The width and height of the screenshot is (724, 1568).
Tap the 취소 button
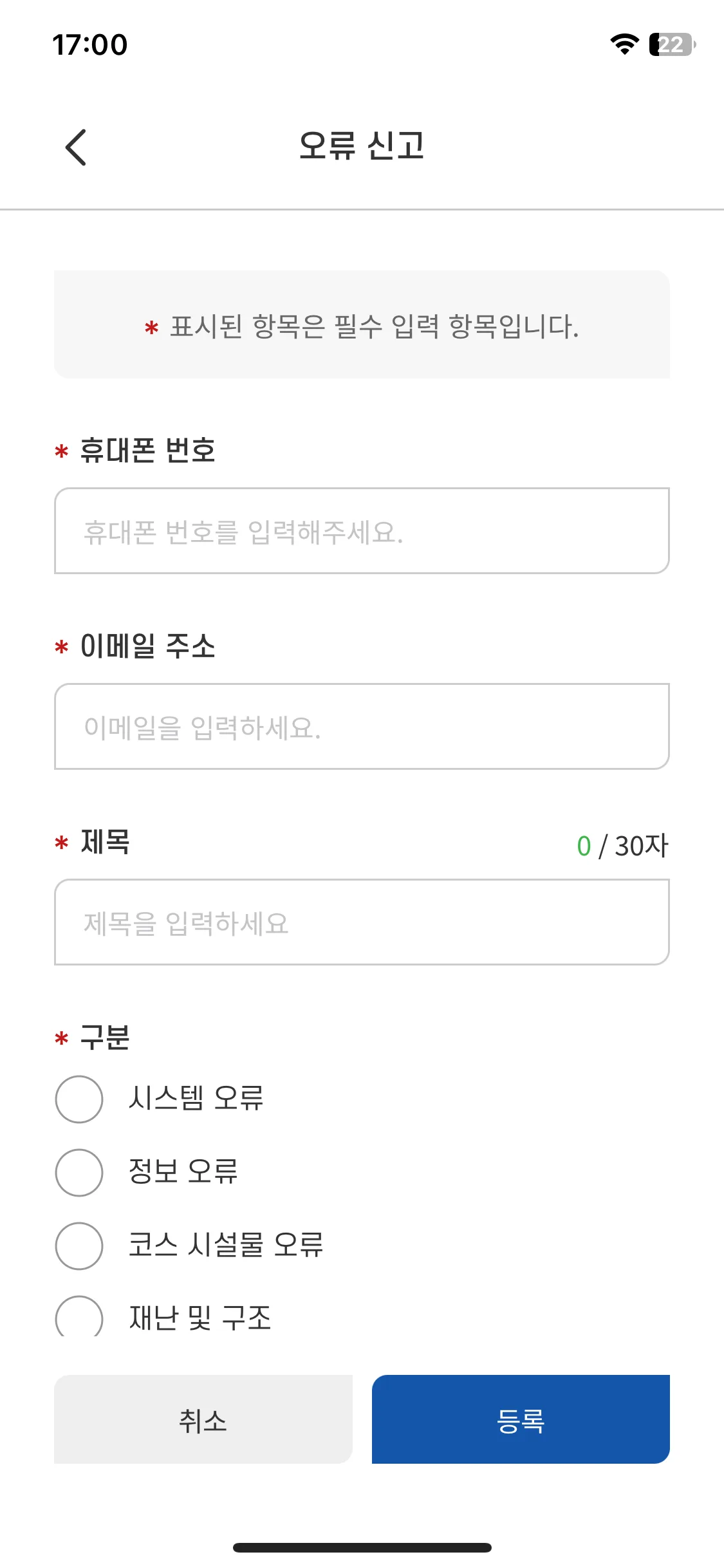[203, 1419]
